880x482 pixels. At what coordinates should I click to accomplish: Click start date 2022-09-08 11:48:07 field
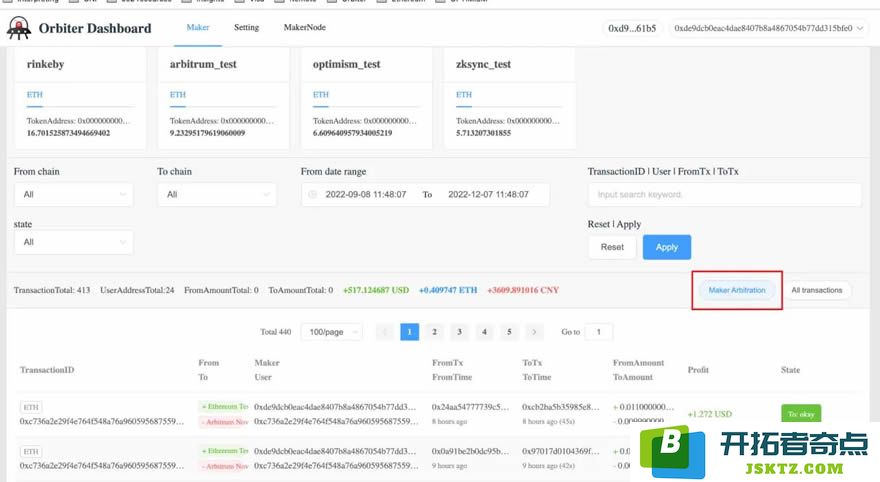coord(366,194)
